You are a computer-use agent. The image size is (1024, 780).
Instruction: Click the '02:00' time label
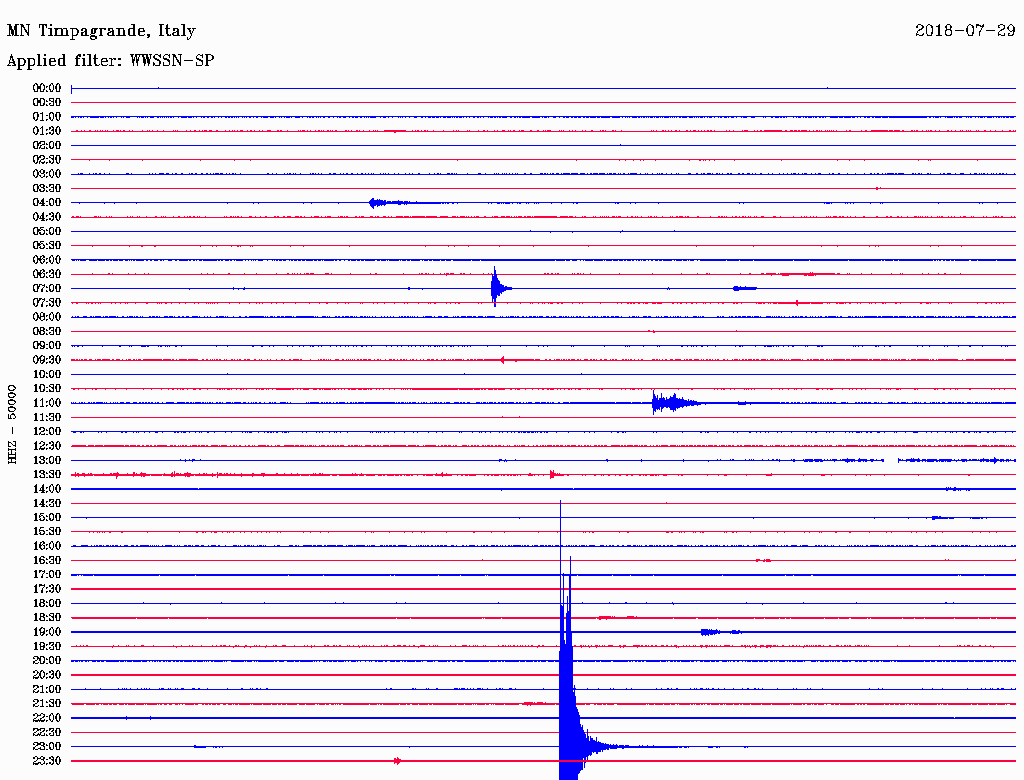[x=47, y=146]
